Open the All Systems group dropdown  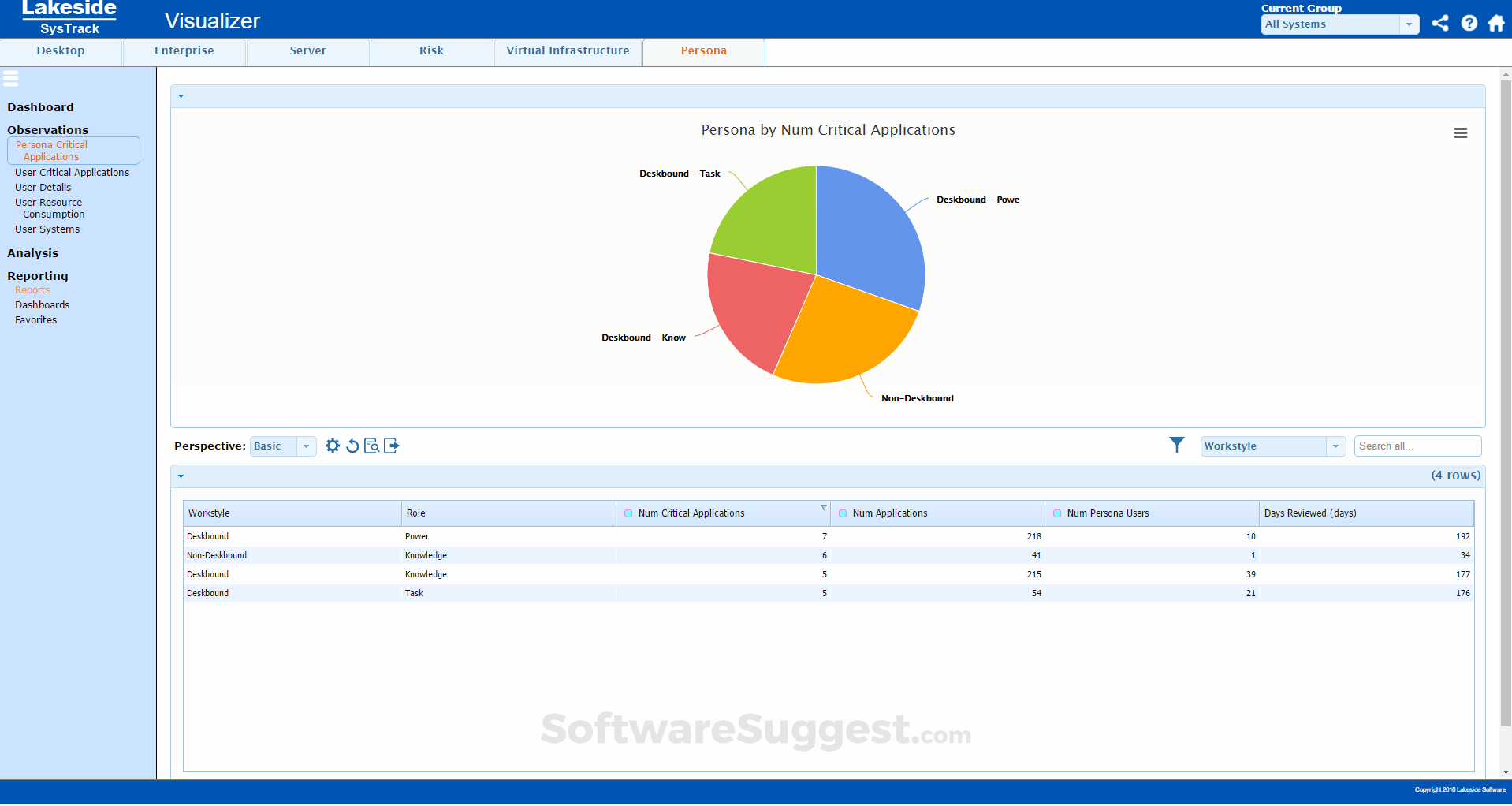click(1409, 24)
